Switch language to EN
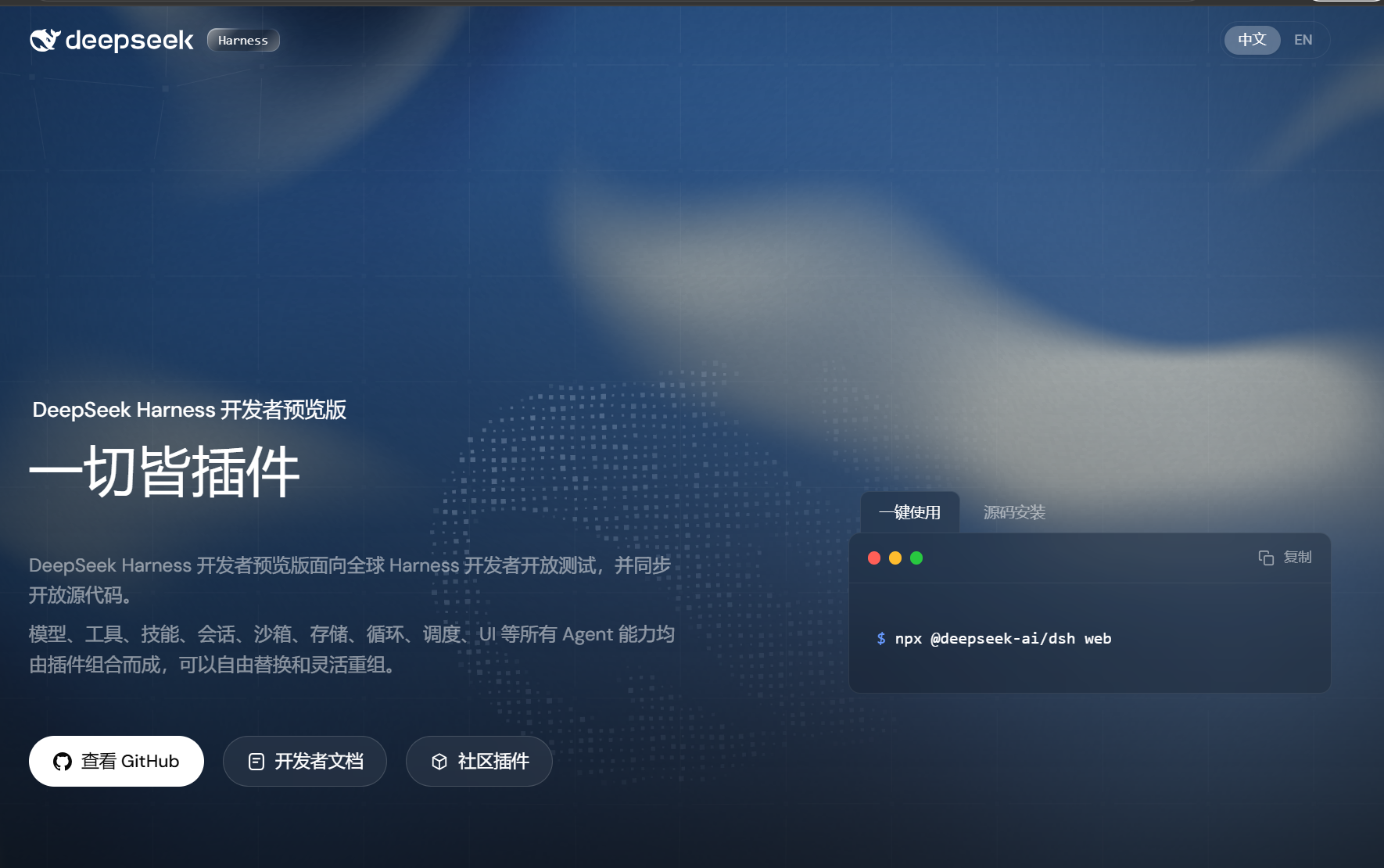1384x868 pixels. click(x=1303, y=40)
